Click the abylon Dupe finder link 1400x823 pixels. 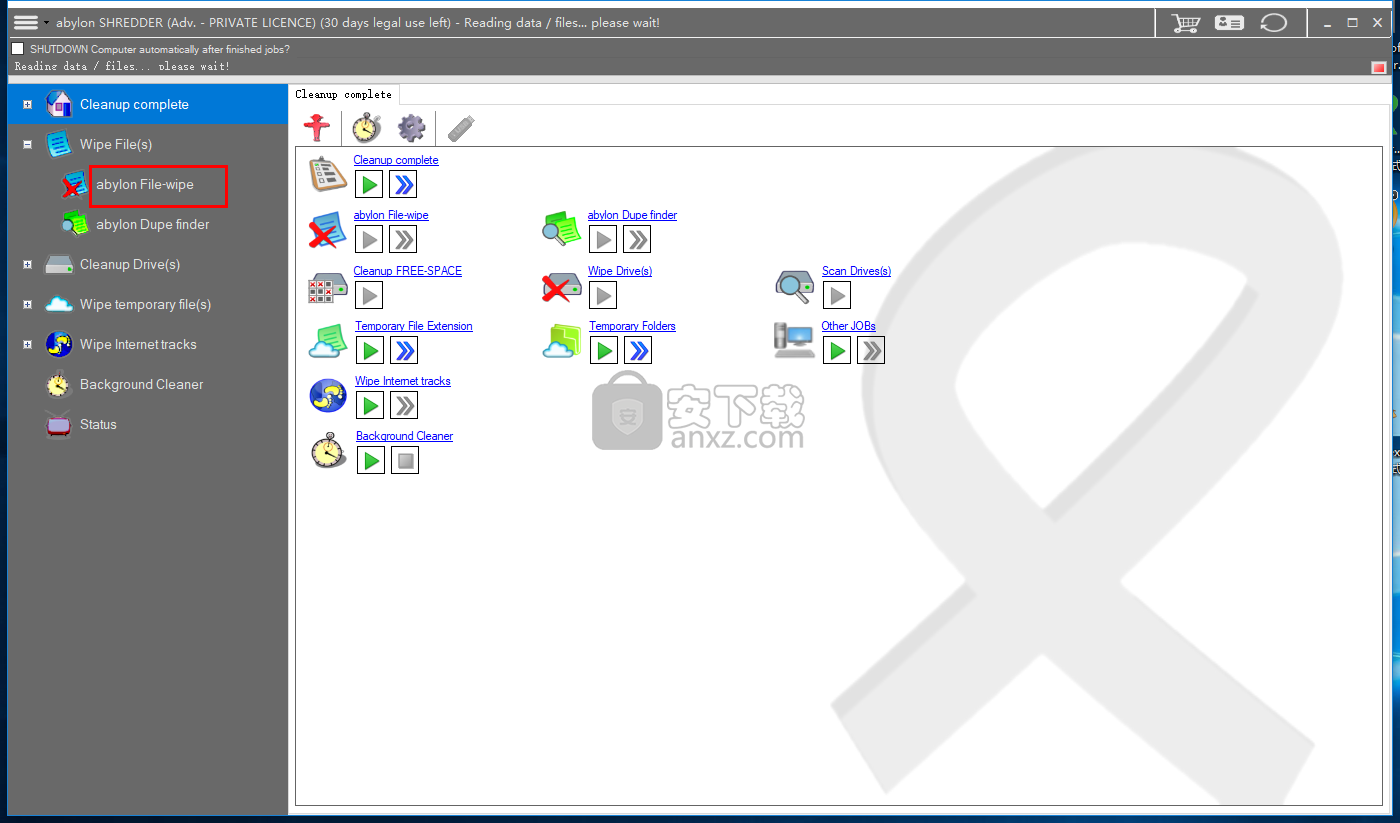(632, 215)
